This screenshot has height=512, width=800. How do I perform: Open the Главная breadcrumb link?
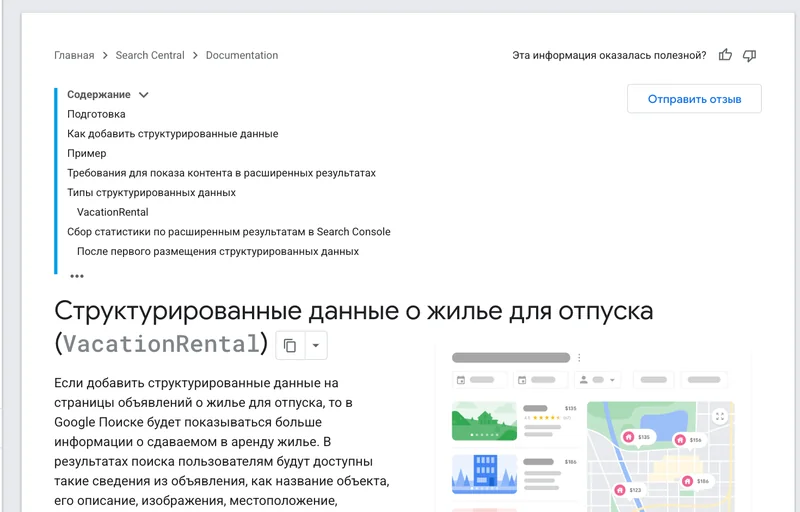tap(74, 55)
